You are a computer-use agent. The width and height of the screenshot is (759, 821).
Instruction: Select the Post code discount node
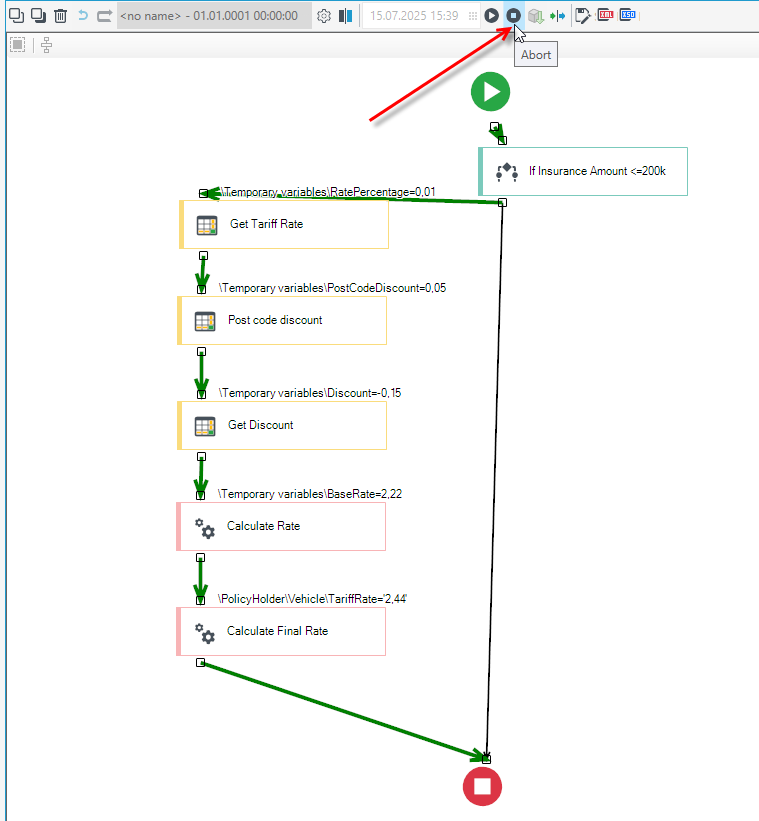282,320
